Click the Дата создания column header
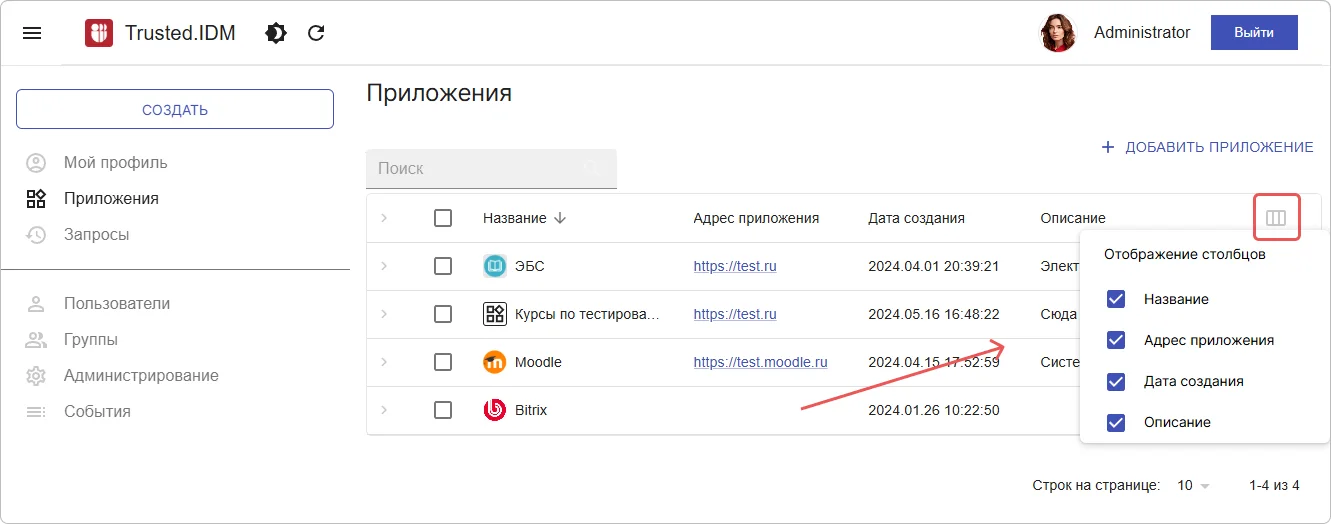 tap(916, 218)
